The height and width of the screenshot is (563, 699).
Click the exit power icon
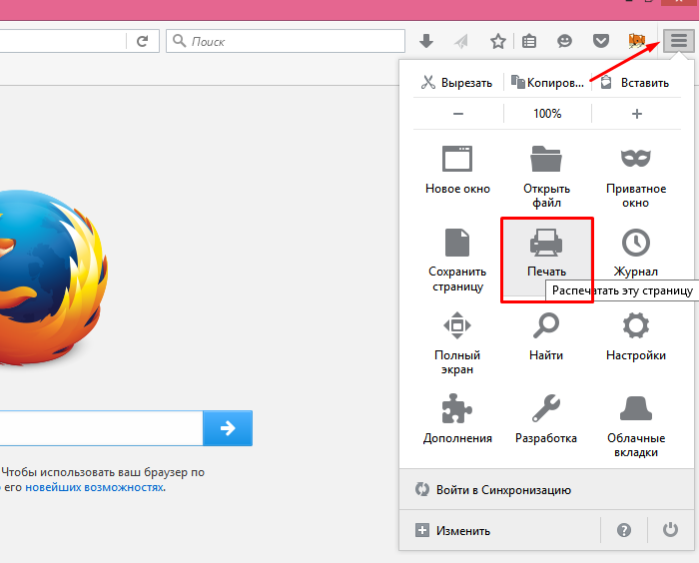(x=670, y=530)
